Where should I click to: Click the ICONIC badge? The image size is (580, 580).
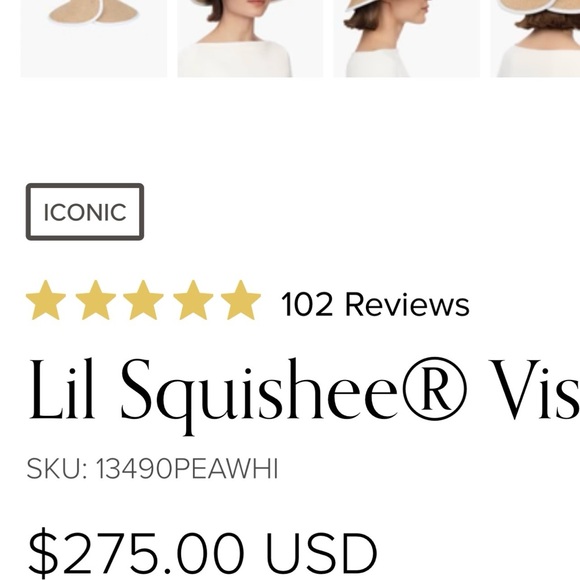[x=85, y=212]
